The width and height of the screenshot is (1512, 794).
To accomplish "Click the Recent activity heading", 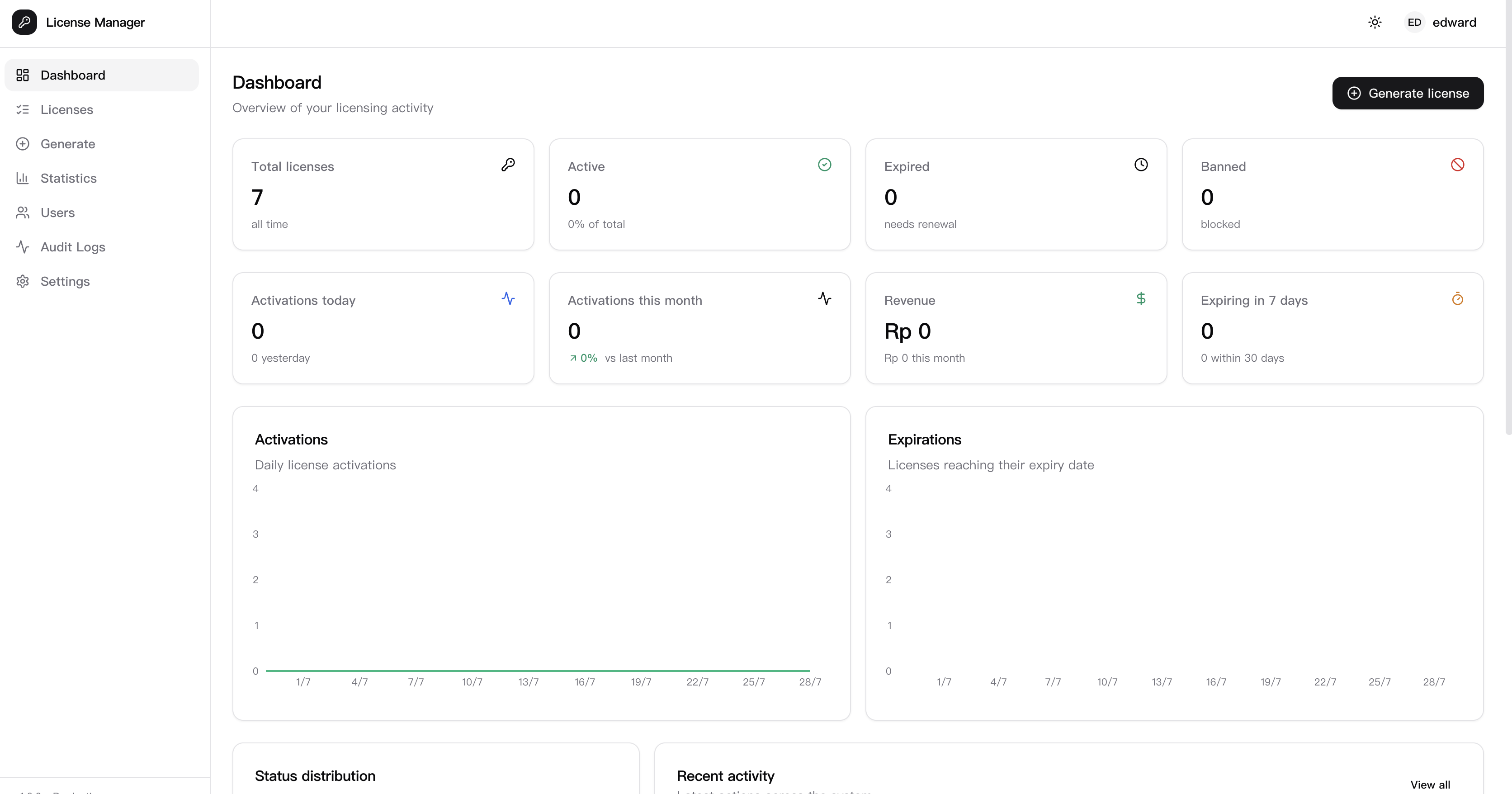I will click(x=725, y=776).
